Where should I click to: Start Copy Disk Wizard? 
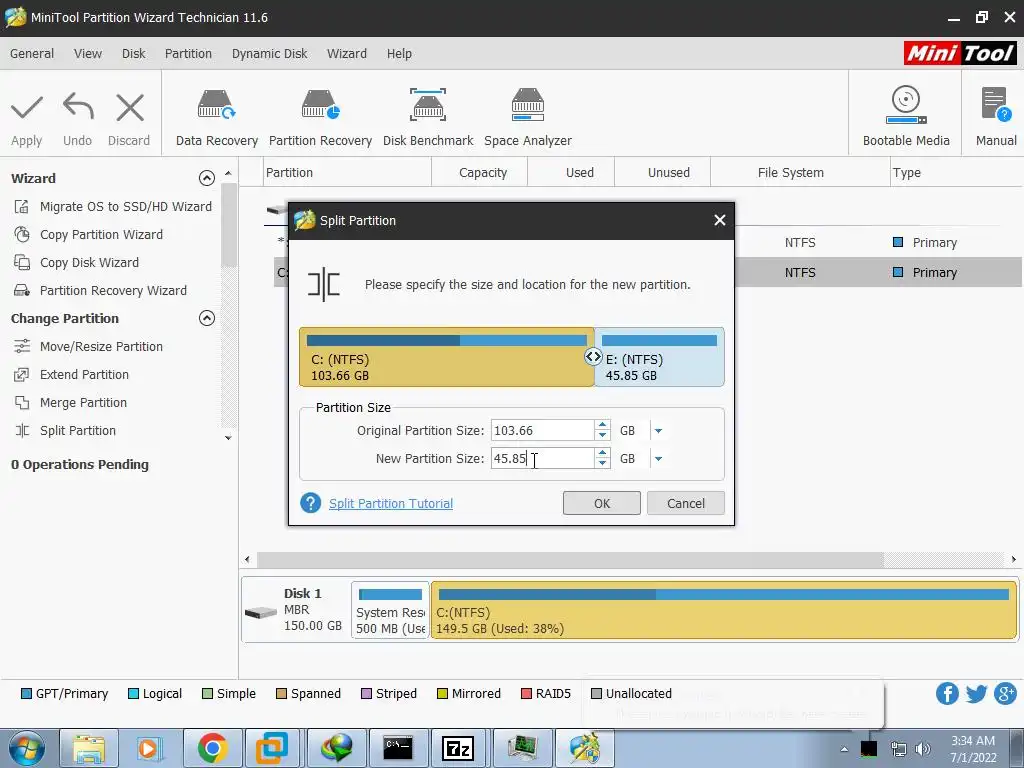point(89,263)
